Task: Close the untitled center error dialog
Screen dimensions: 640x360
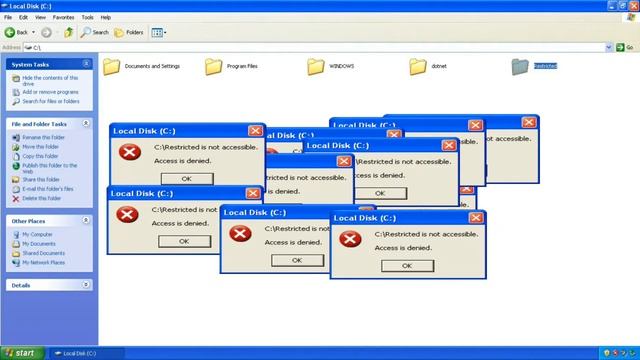Action: click(x=344, y=161)
